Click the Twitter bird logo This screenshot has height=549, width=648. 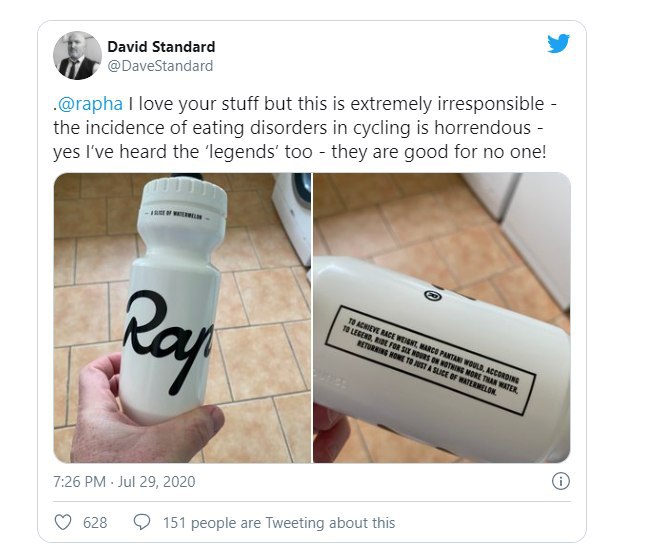point(558,43)
